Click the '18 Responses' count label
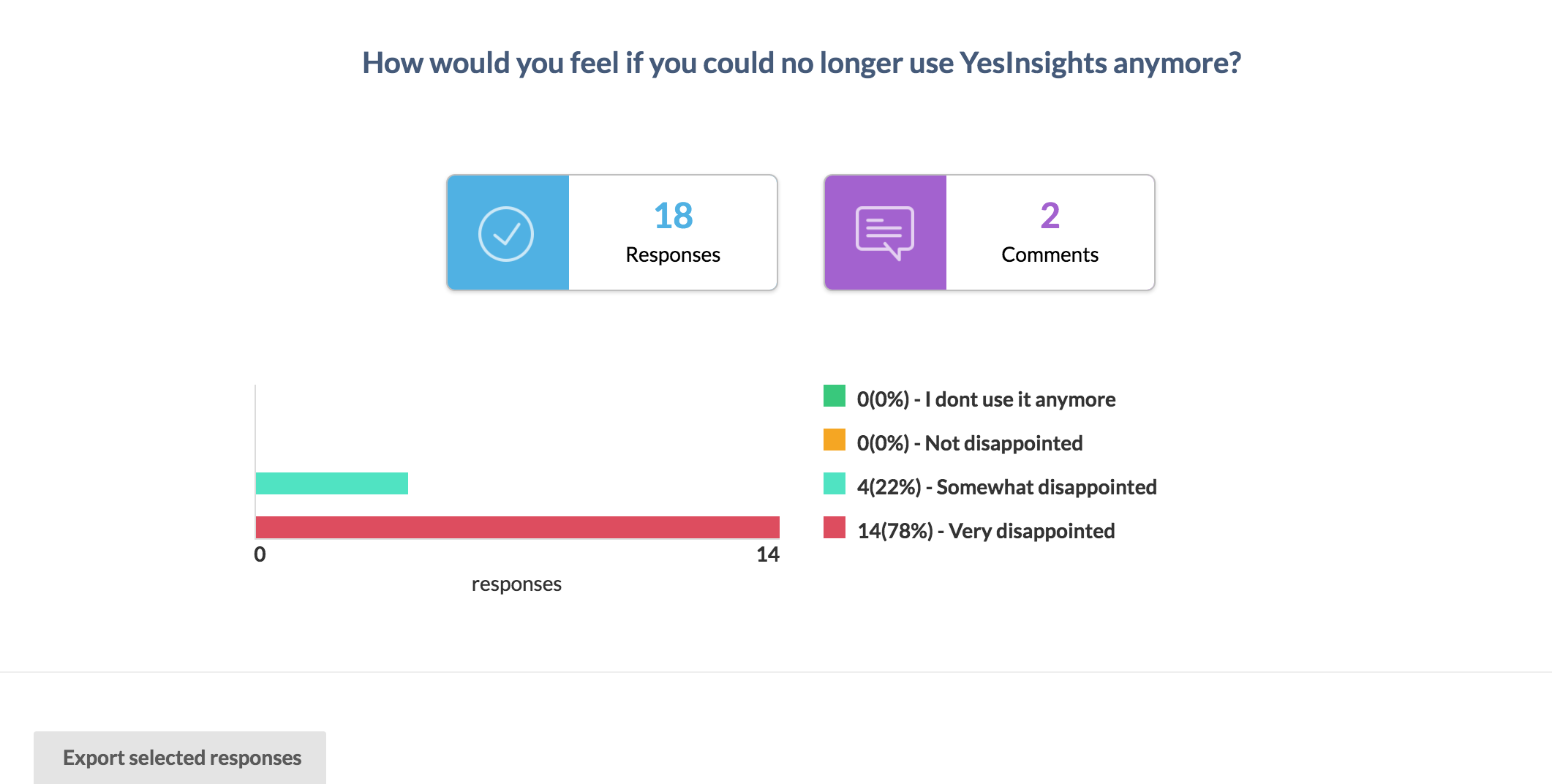This screenshot has height=784, width=1552. tap(672, 234)
